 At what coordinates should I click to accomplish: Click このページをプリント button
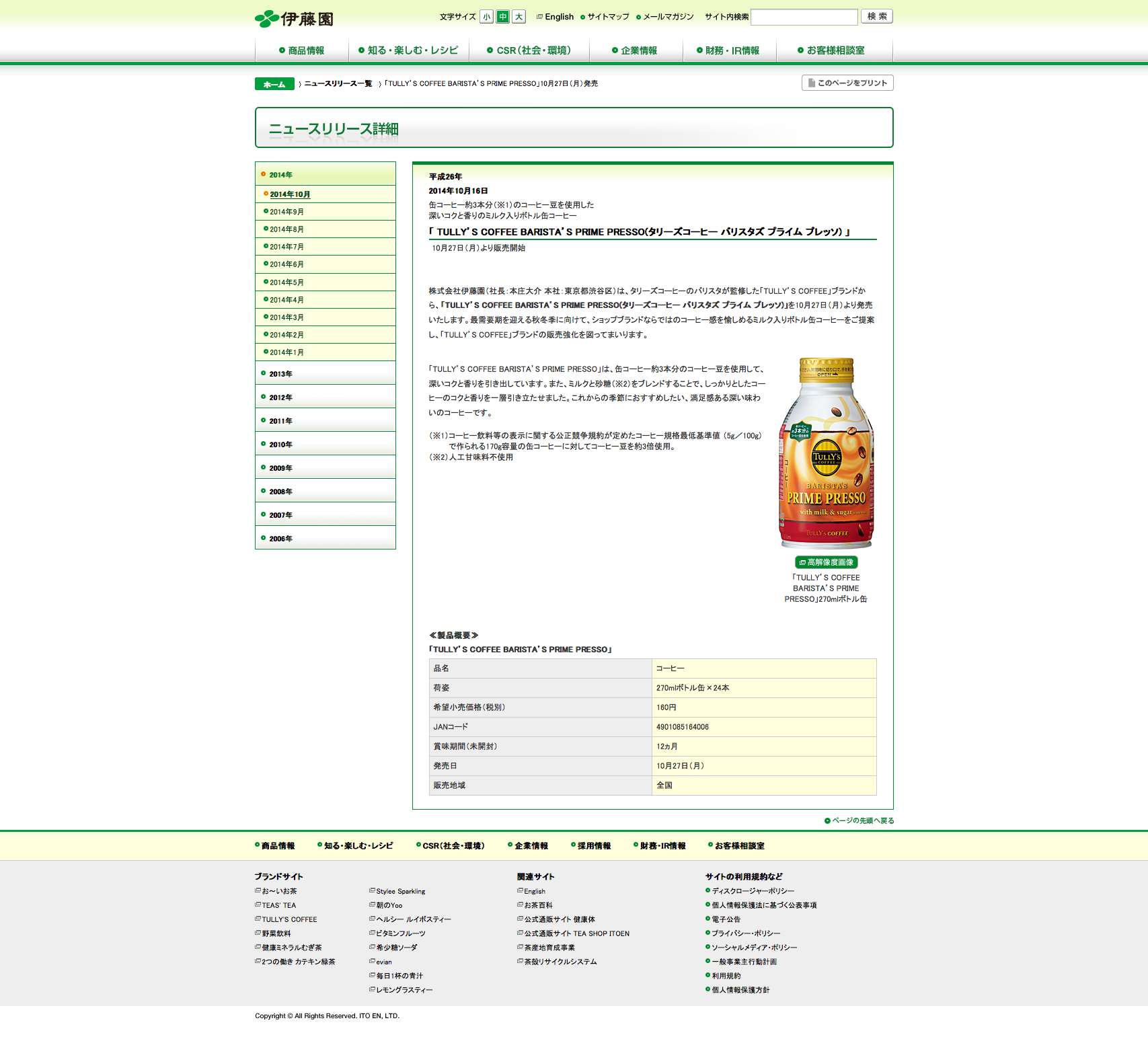(847, 83)
